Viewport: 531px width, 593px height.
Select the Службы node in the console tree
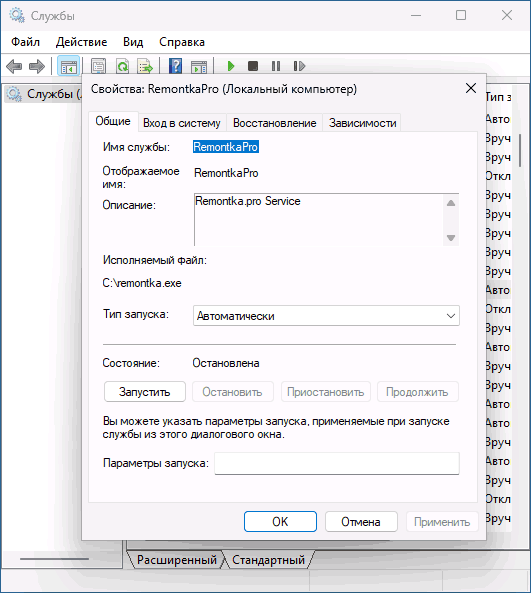click(x=42, y=94)
